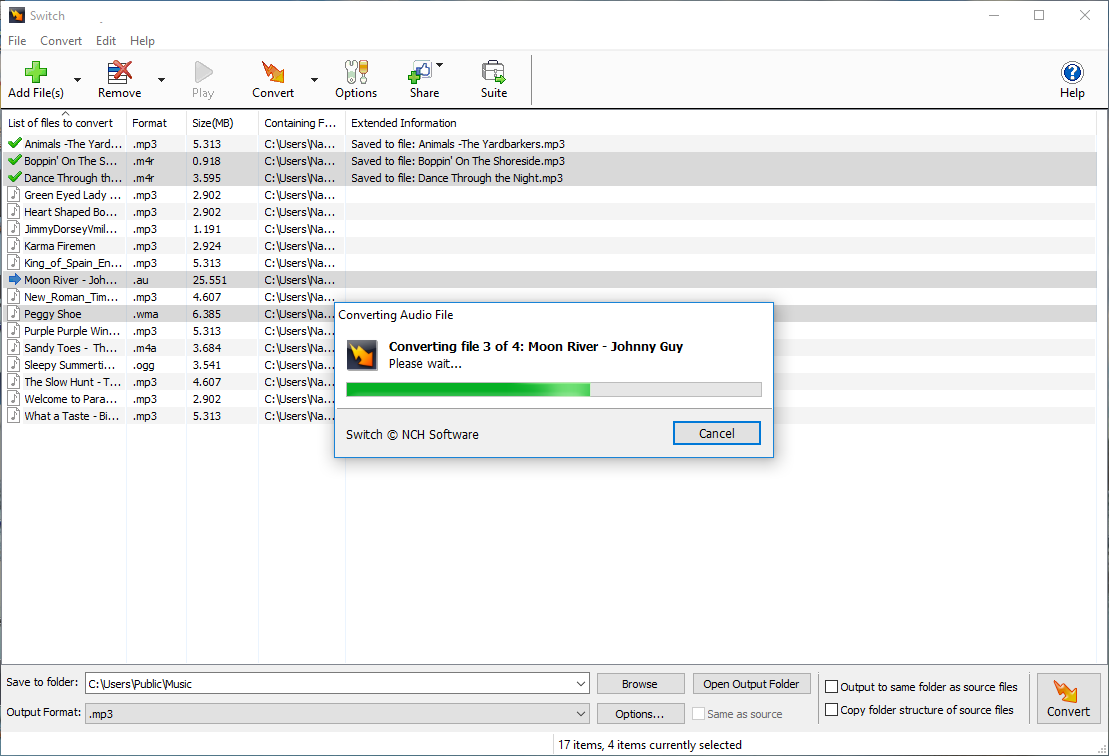The width and height of the screenshot is (1109, 756).
Task: Expand the Save to folder dropdown
Action: [x=581, y=683]
